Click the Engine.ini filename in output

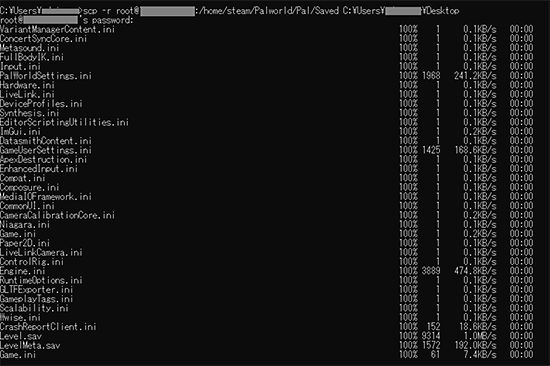coord(23,271)
